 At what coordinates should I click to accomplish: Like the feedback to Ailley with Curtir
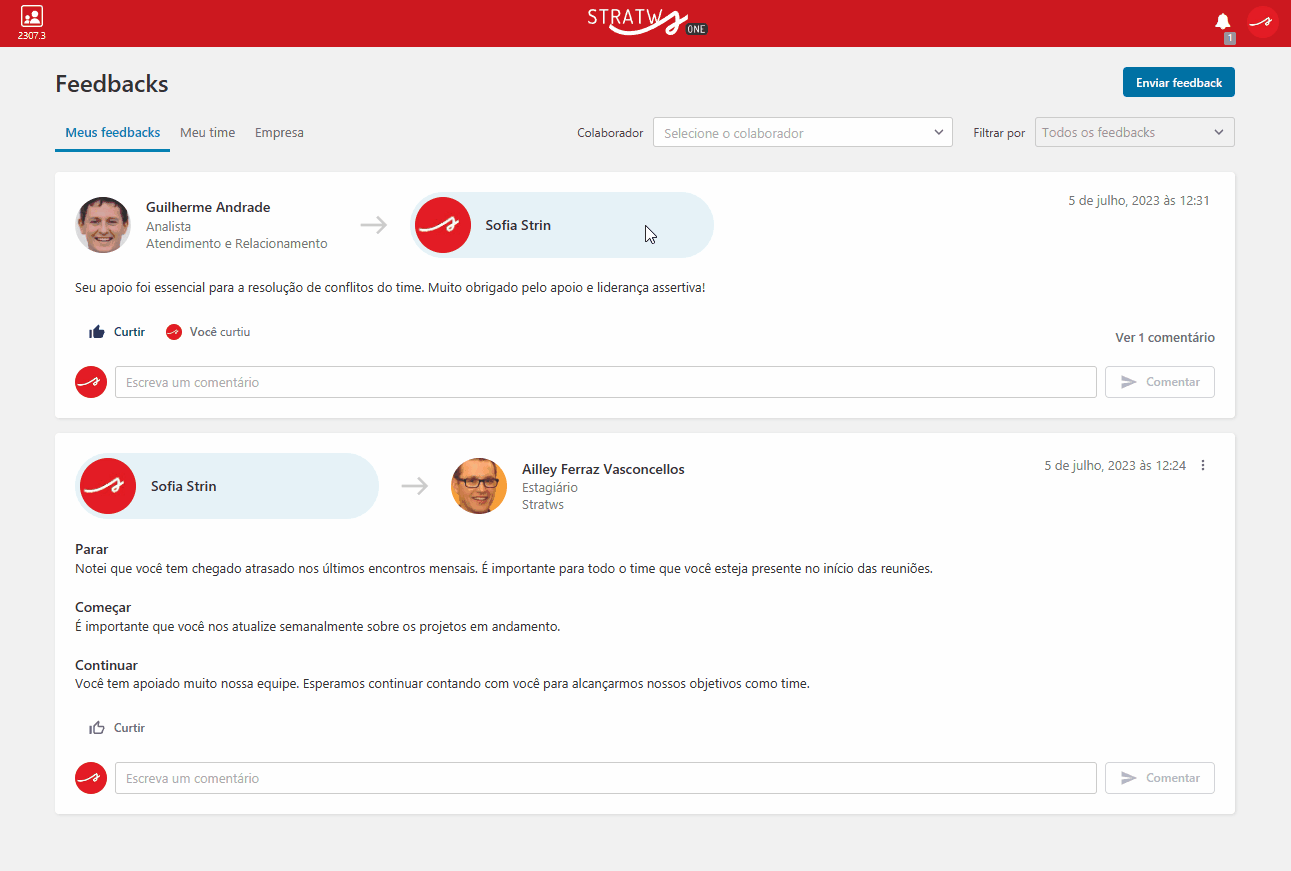tap(117, 728)
